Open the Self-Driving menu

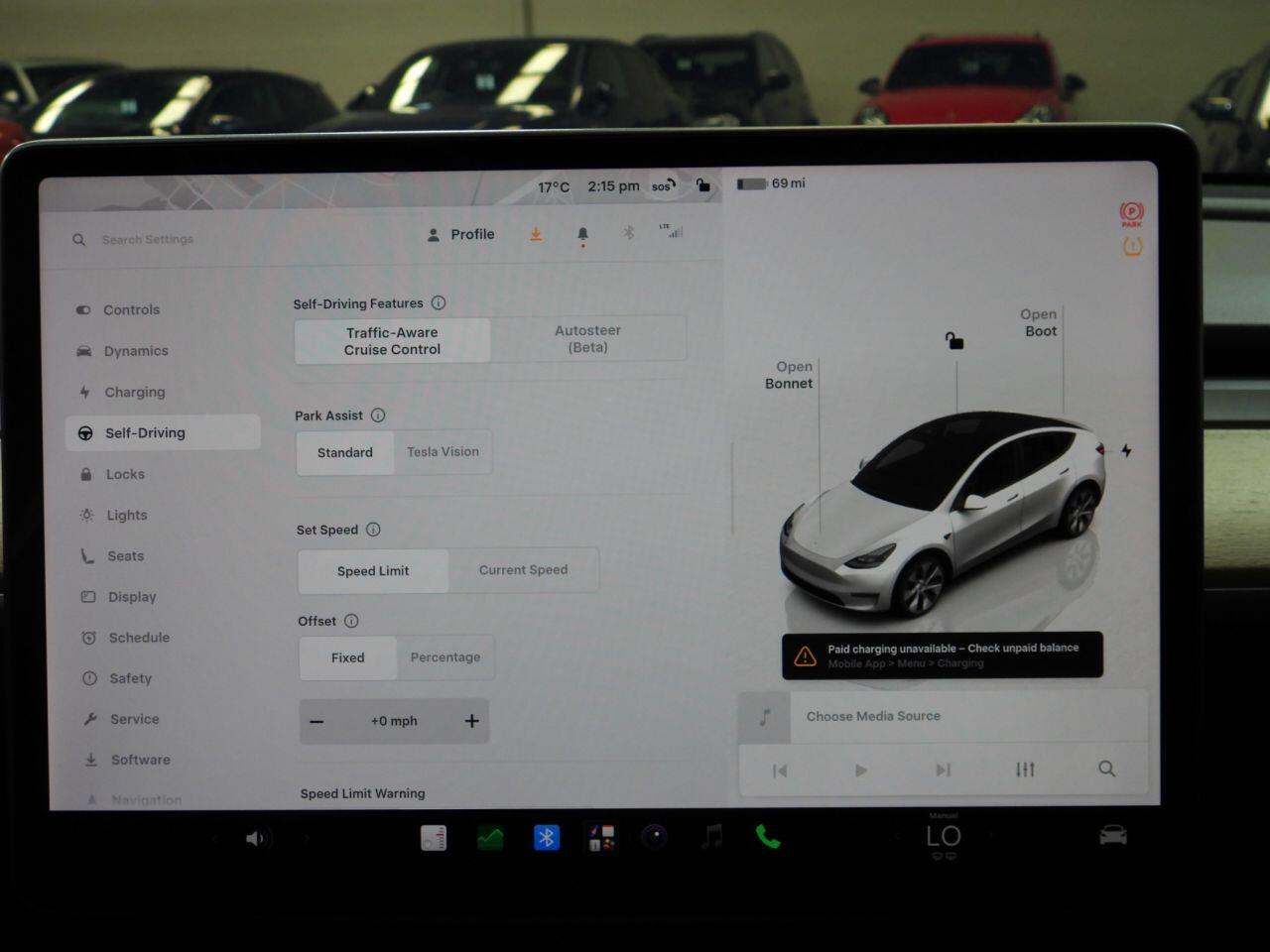click(163, 432)
